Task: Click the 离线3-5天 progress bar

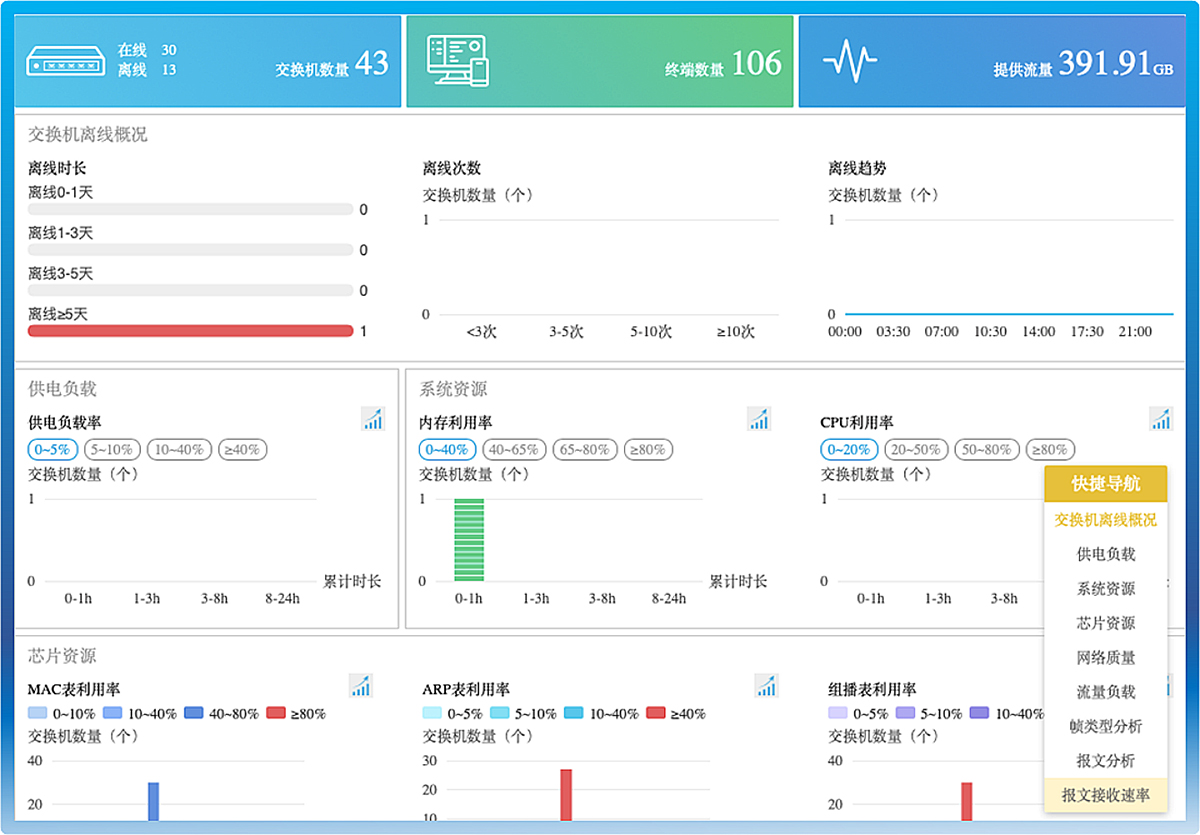Action: coord(190,291)
